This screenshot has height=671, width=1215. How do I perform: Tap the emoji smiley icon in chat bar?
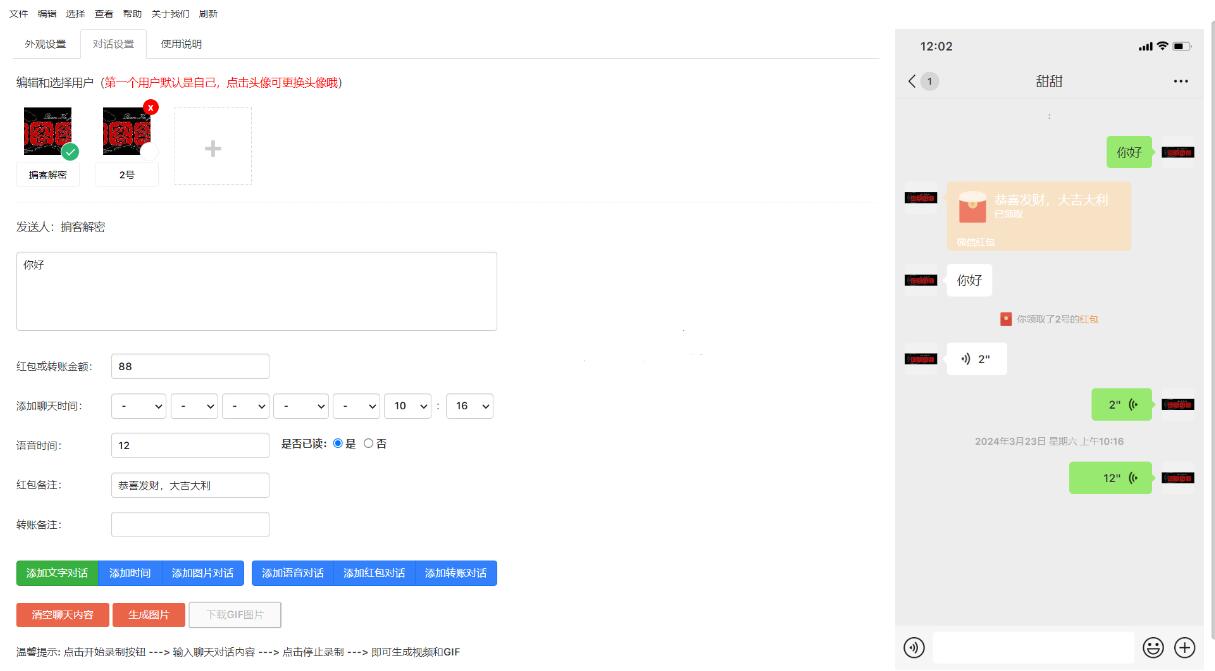tap(1153, 647)
